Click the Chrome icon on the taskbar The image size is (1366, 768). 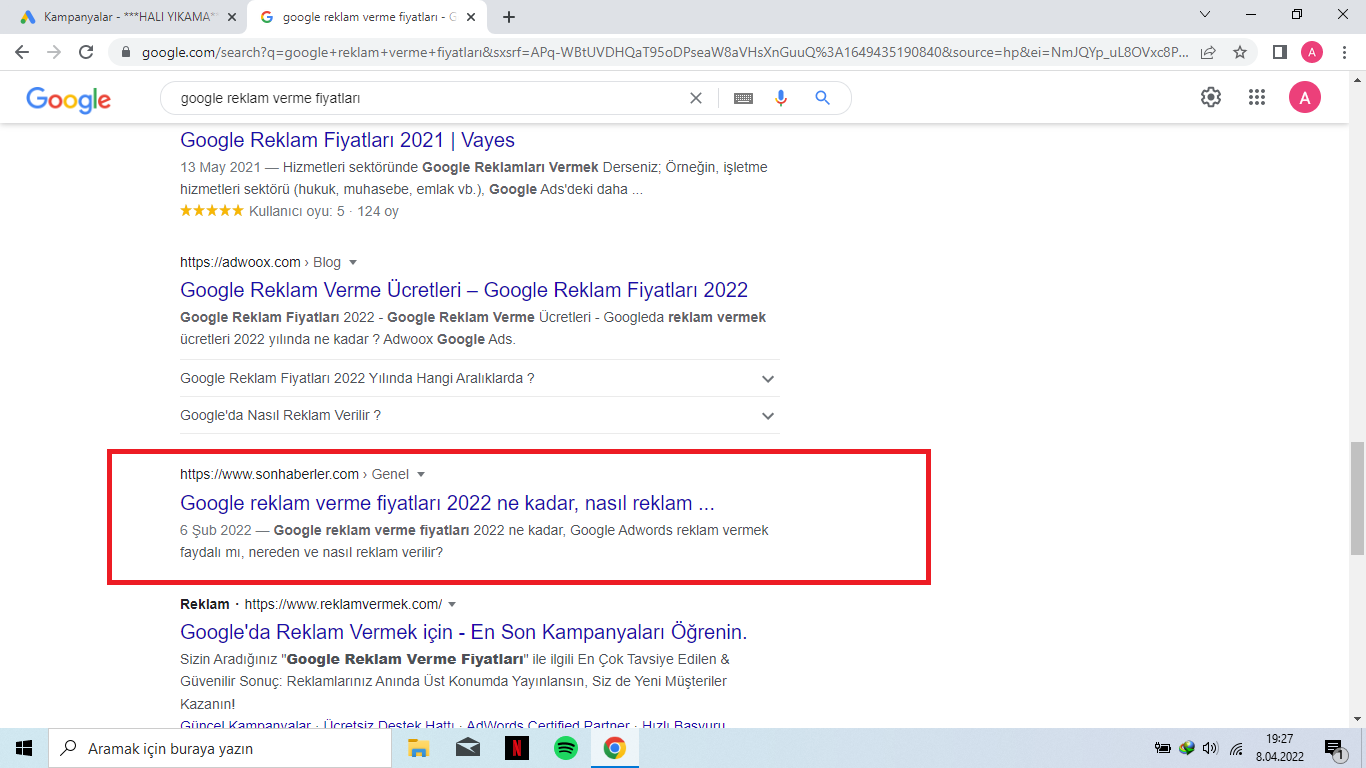(614, 748)
